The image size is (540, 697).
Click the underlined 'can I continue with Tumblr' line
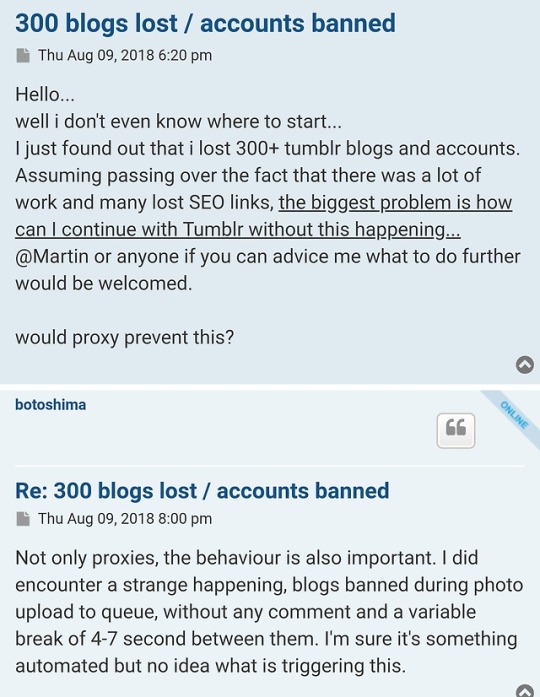point(238,230)
